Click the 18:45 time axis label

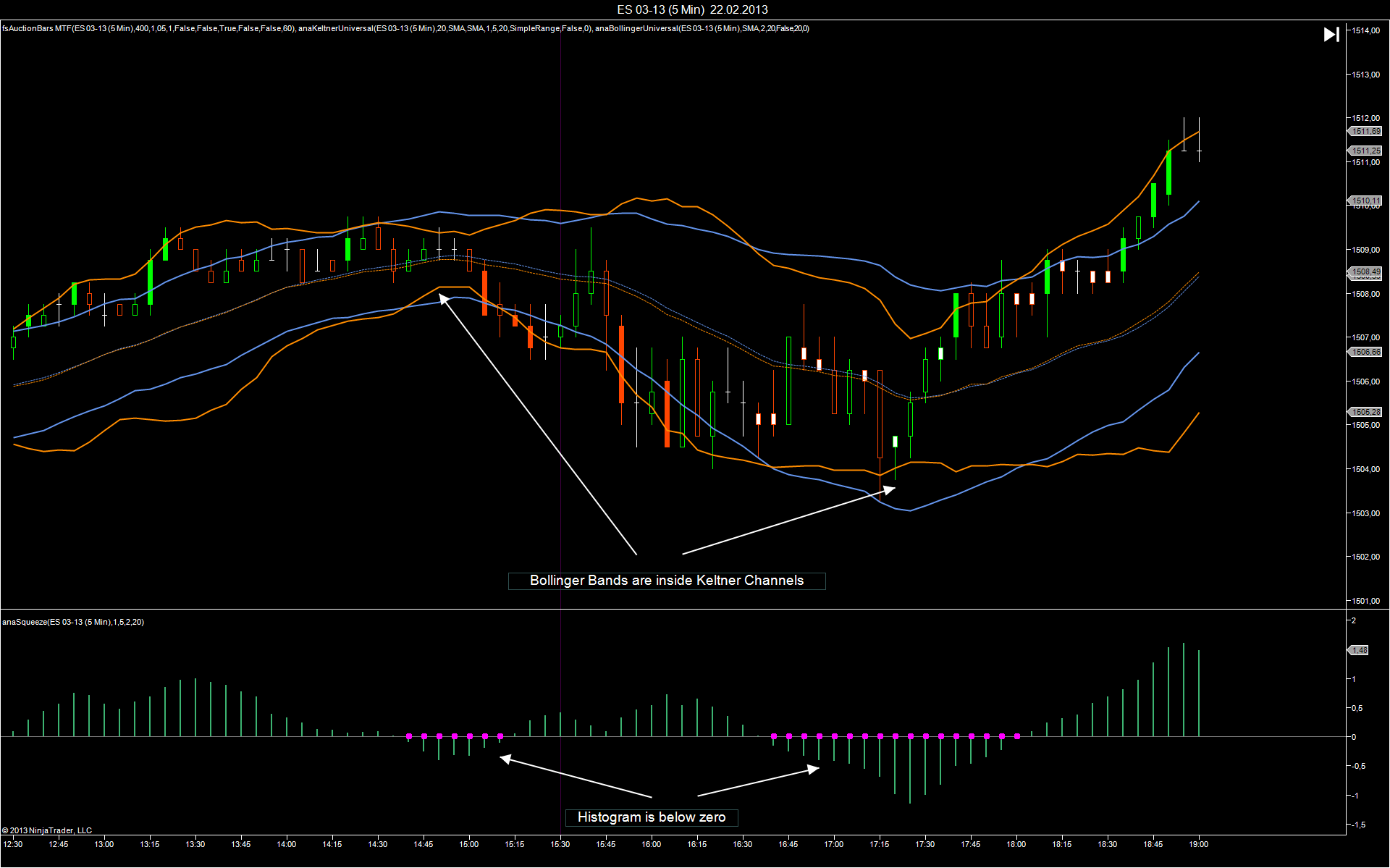point(1153,844)
